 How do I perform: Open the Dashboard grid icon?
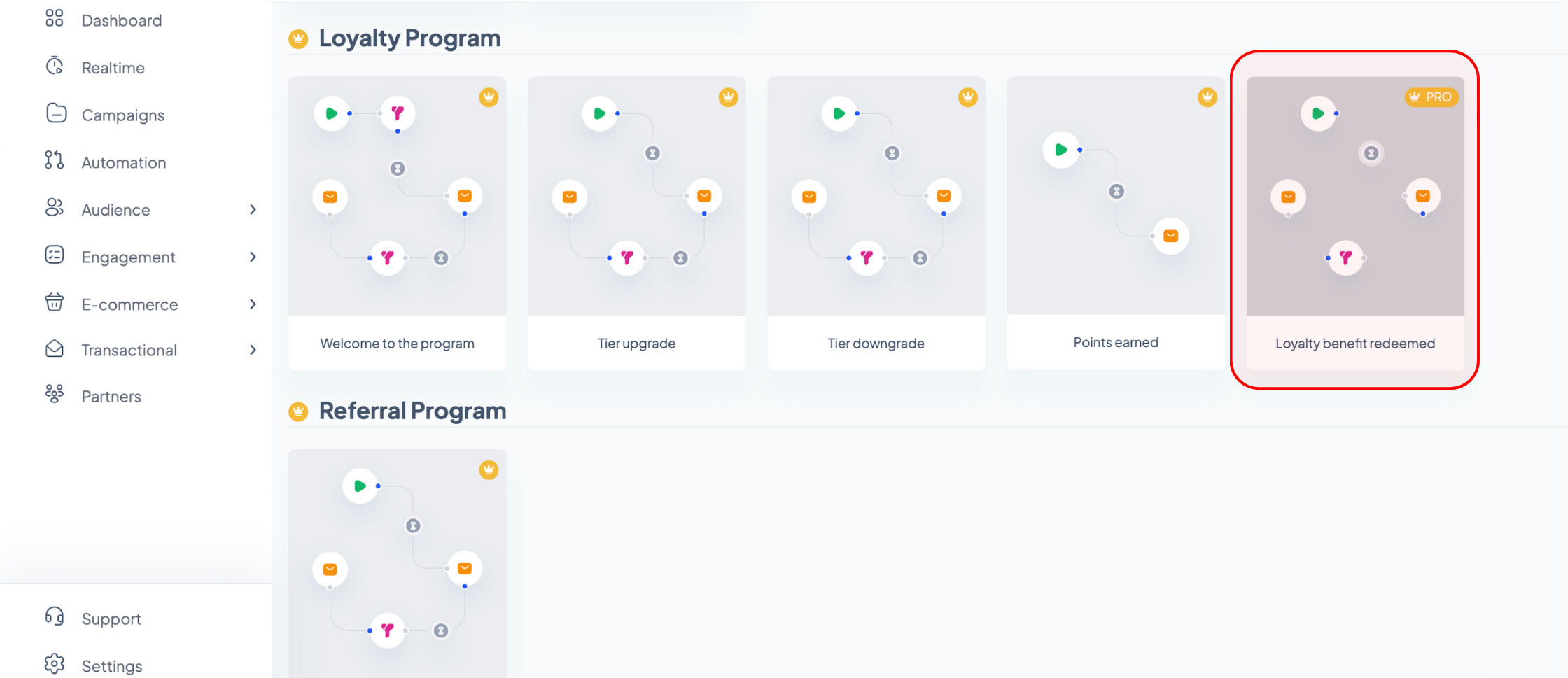(55, 18)
